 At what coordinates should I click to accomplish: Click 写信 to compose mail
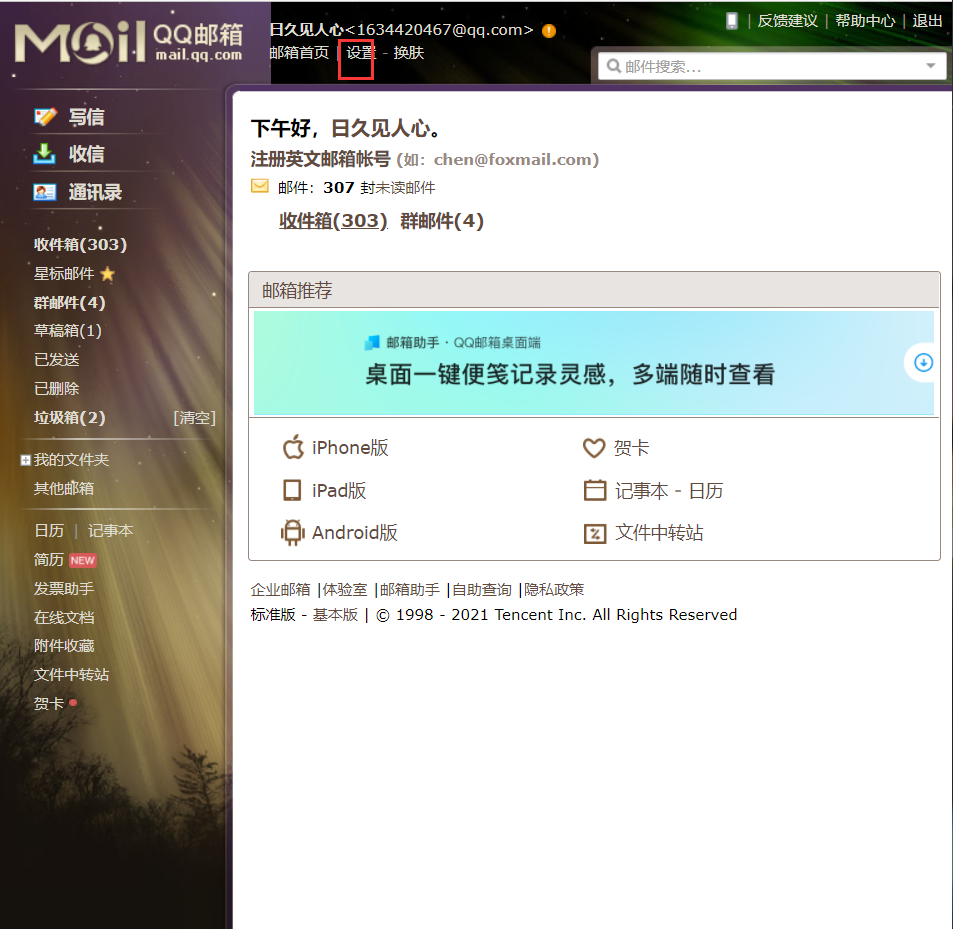(x=86, y=117)
